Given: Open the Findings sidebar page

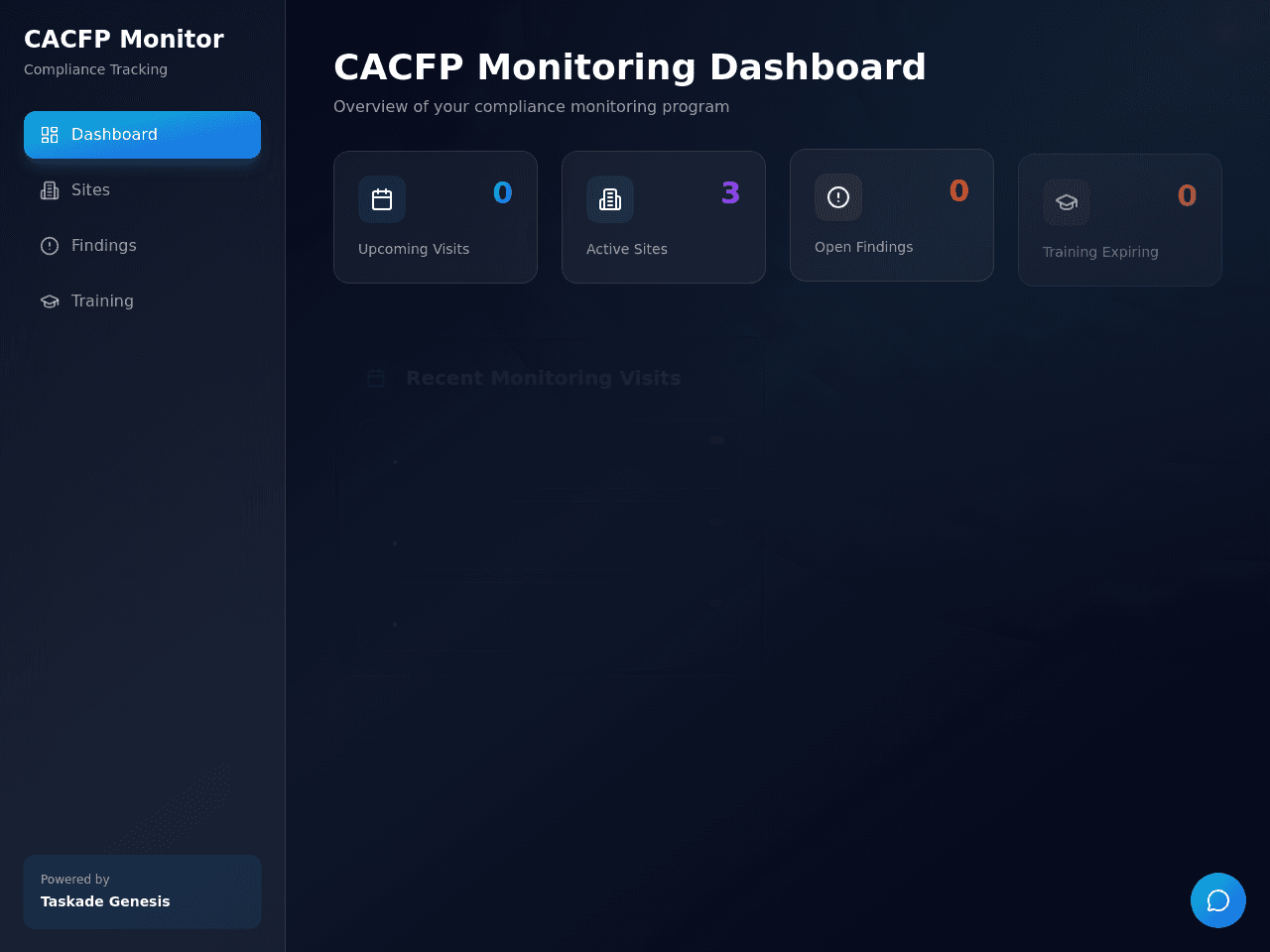Looking at the screenshot, I should pos(142,246).
